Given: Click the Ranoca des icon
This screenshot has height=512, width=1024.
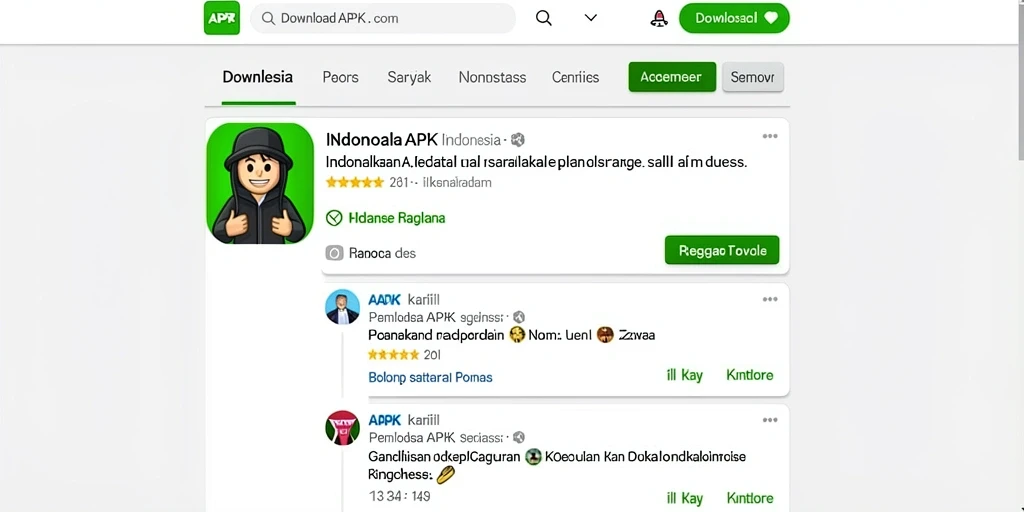Looking at the screenshot, I should (334, 253).
